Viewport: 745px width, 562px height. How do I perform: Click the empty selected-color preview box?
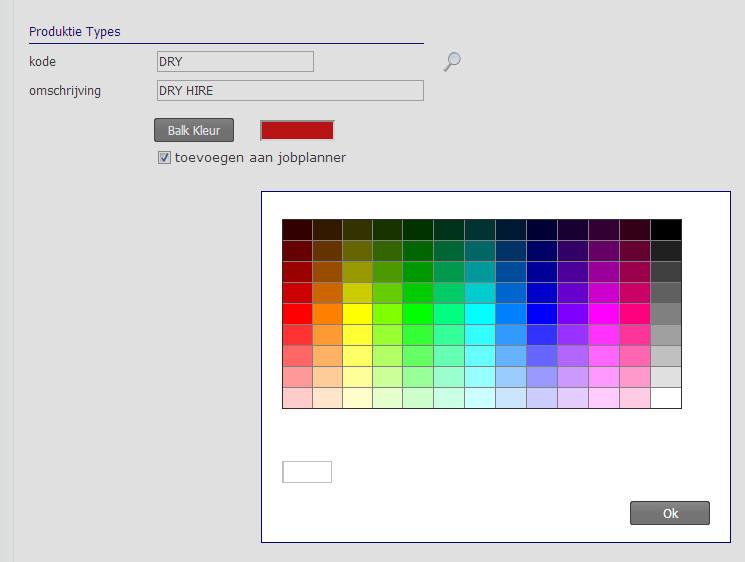[307, 472]
